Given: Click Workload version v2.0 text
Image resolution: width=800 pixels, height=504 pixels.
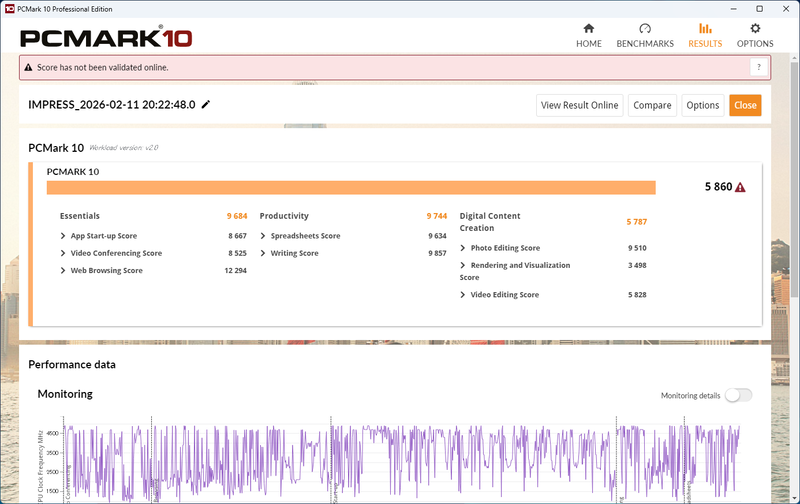Looking at the screenshot, I should click(x=124, y=148).
